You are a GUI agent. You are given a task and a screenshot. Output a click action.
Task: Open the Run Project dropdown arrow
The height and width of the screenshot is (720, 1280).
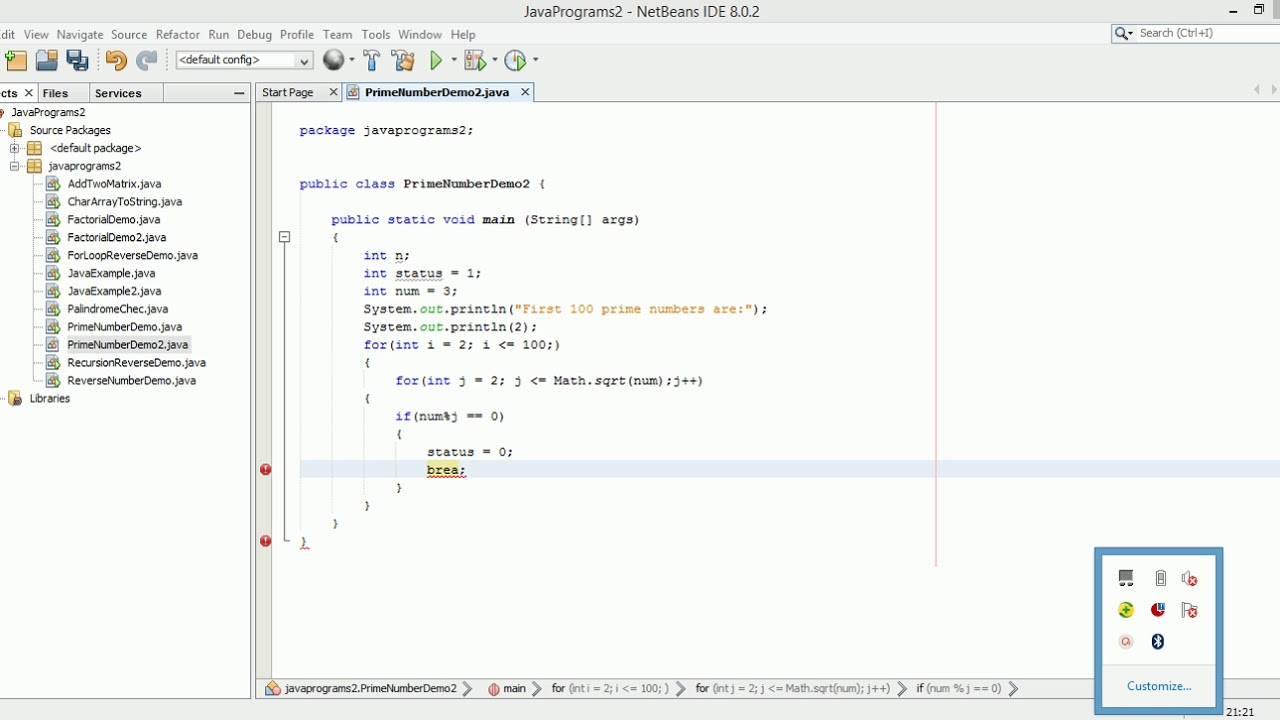tap(454, 60)
